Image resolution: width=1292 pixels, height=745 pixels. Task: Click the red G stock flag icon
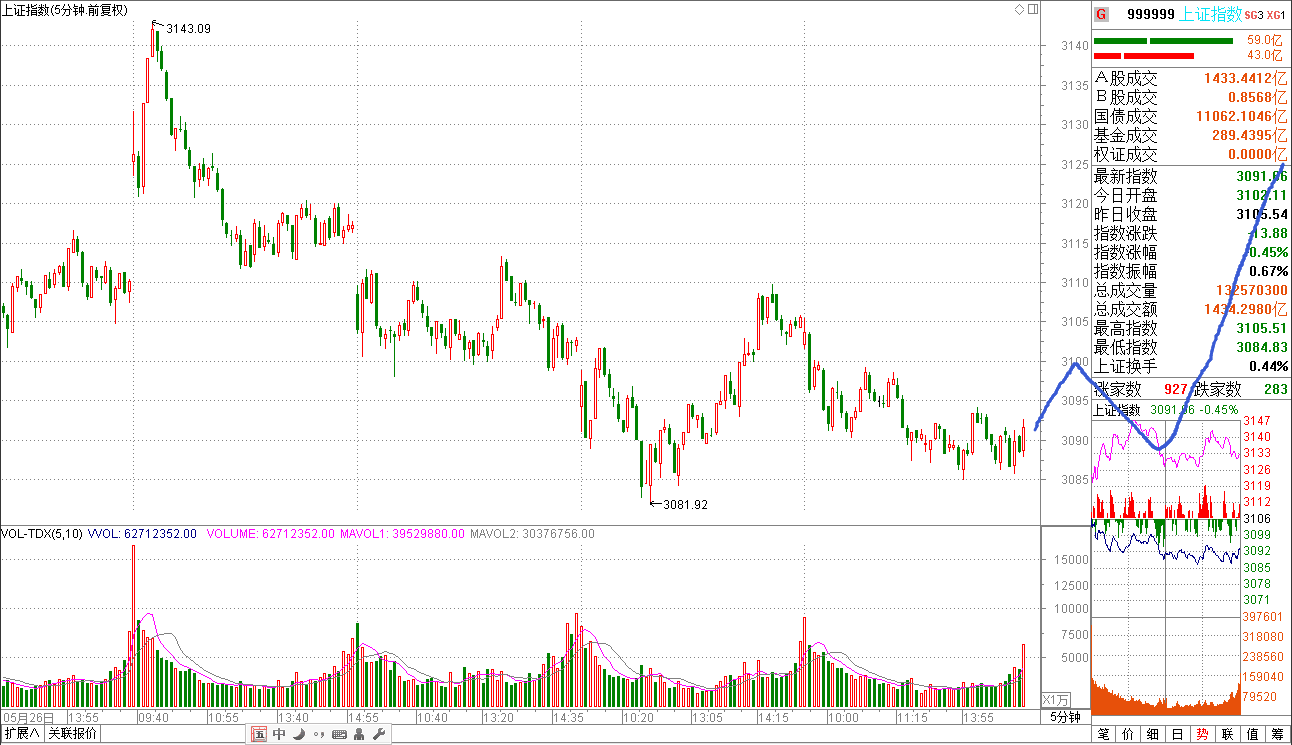coord(1101,14)
